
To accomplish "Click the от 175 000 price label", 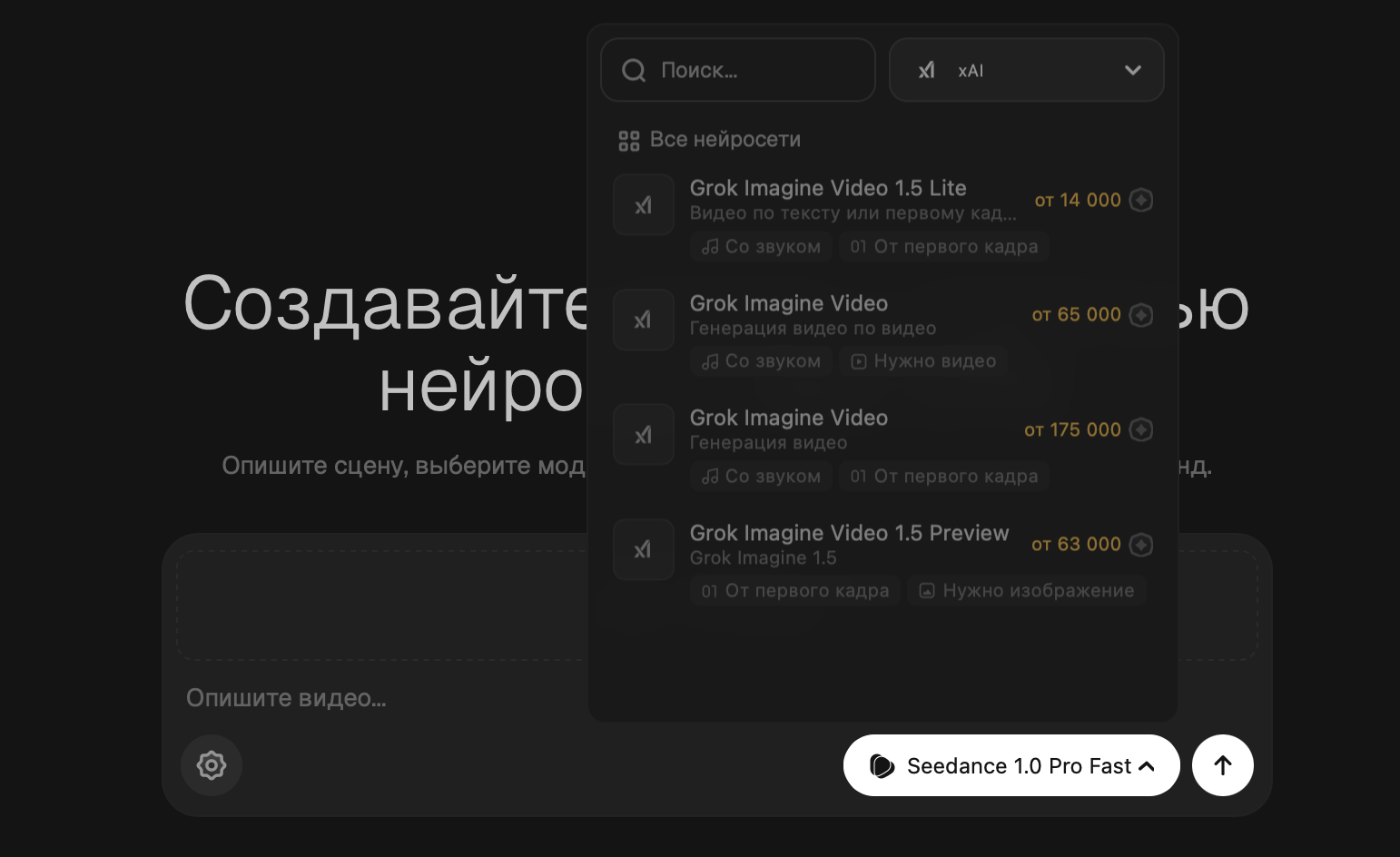I will pyautogui.click(x=1073, y=429).
